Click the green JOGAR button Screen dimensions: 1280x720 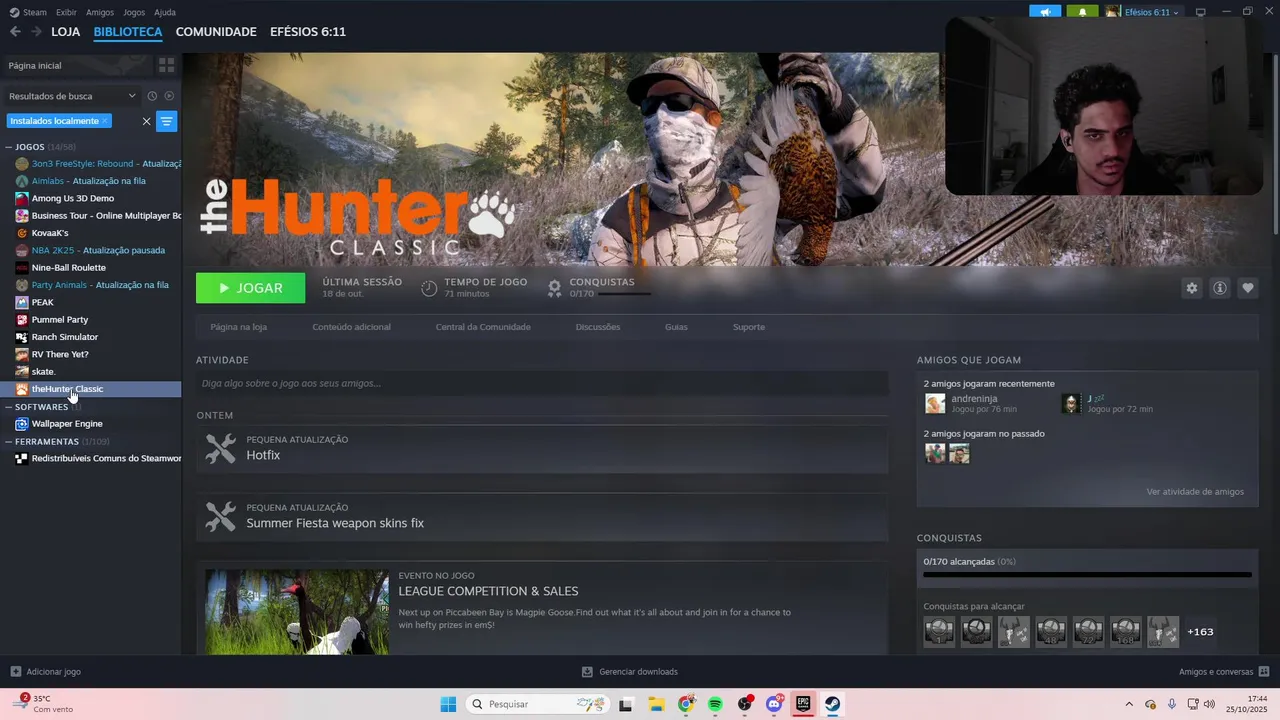click(x=251, y=288)
